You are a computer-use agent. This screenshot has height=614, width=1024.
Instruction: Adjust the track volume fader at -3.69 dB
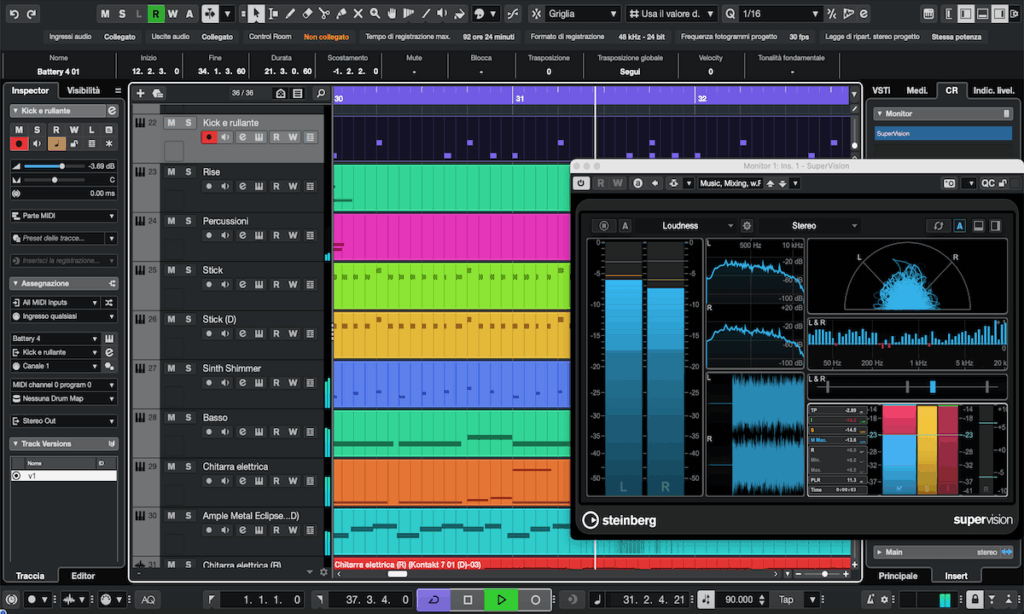[x=62, y=166]
